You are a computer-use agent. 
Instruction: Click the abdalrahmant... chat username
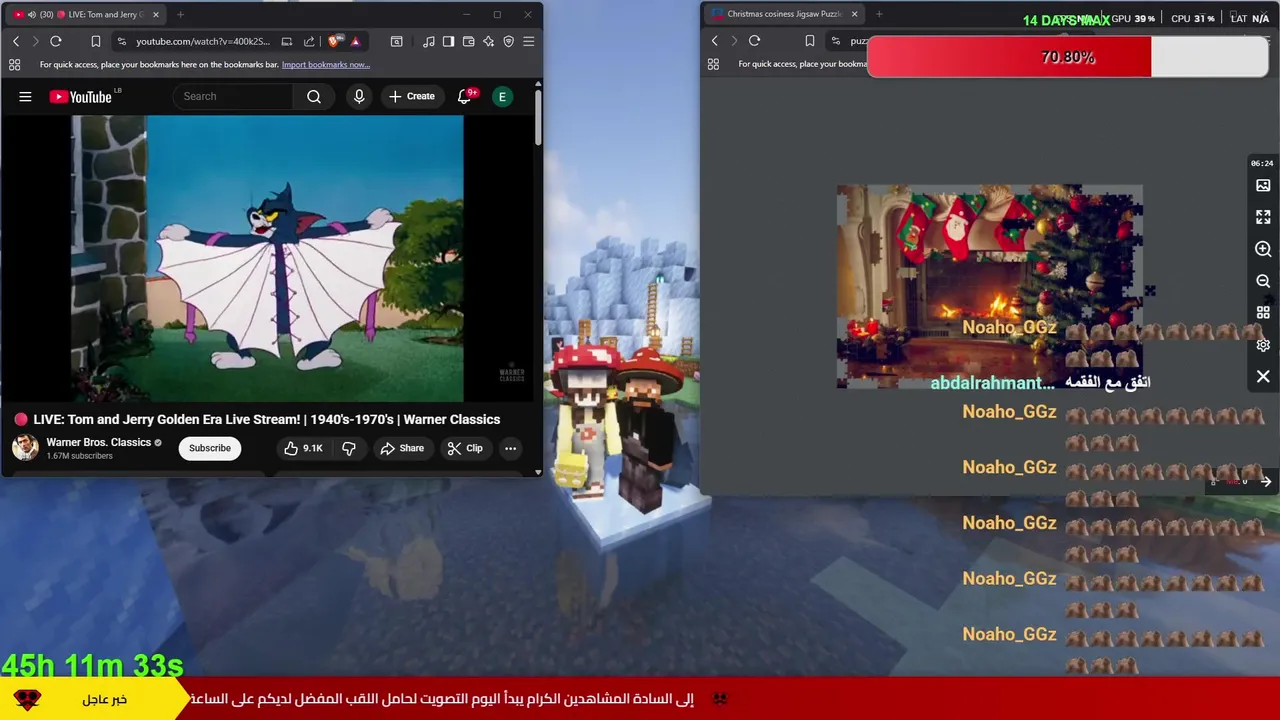coord(992,383)
